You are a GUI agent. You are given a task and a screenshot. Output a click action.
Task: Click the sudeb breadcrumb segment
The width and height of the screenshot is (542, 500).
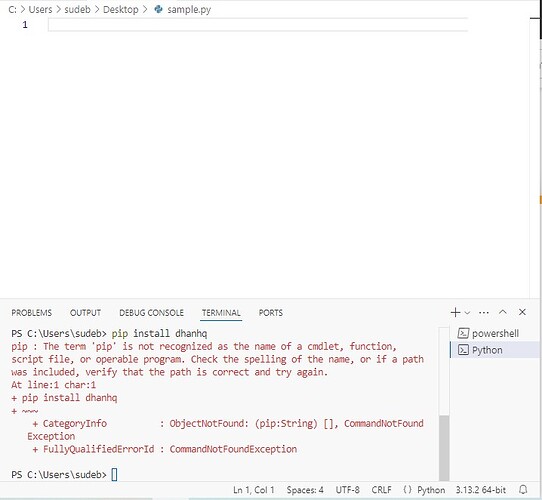77,9
